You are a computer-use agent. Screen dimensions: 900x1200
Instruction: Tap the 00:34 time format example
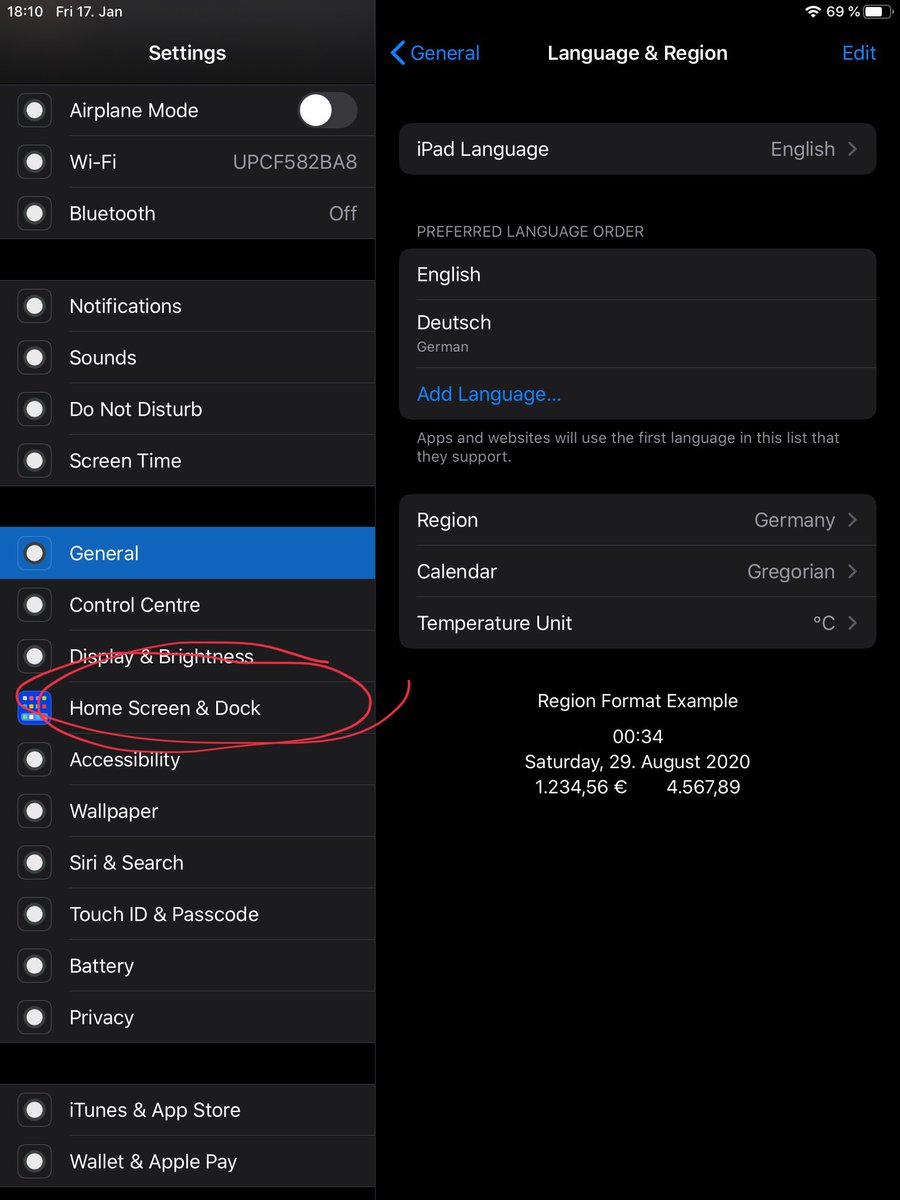[638, 737]
